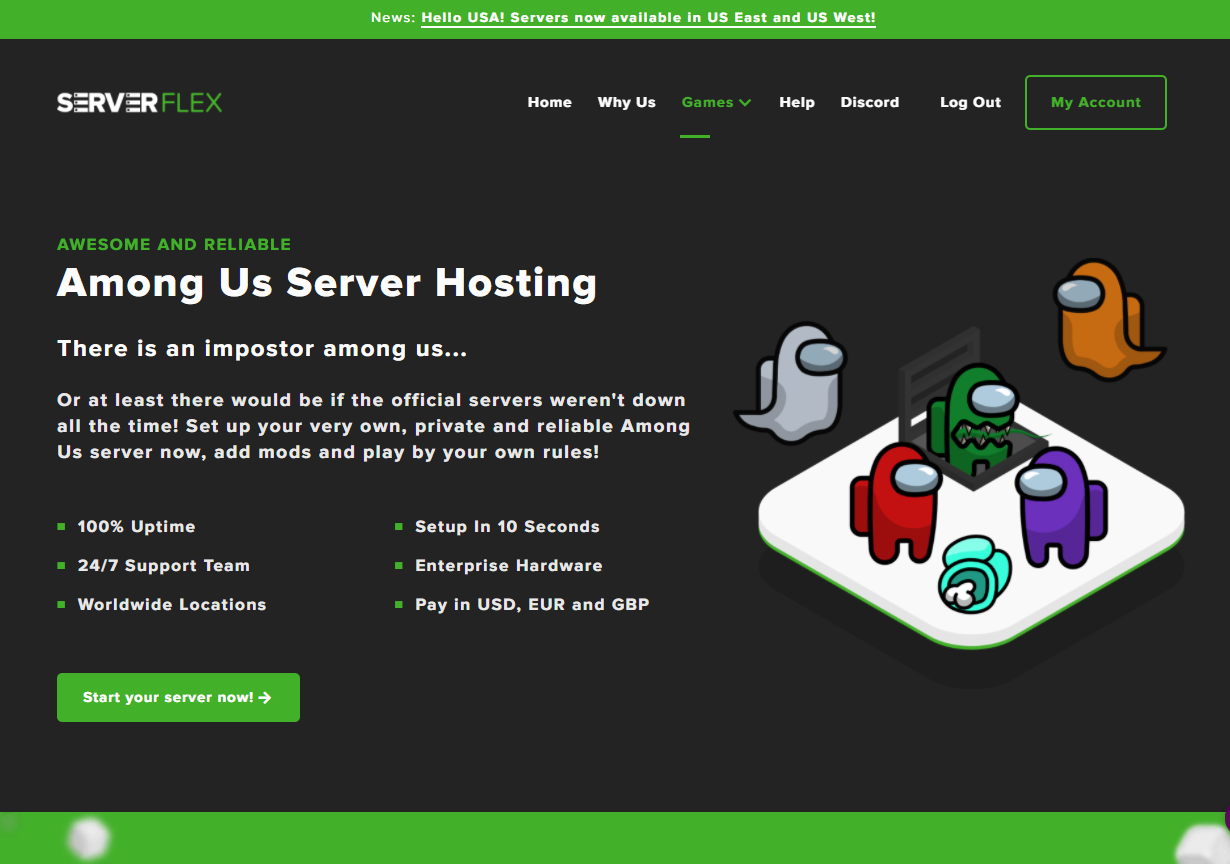Click the orange ghost crewmate
Image resolution: width=1230 pixels, height=864 pixels.
coord(1108,318)
